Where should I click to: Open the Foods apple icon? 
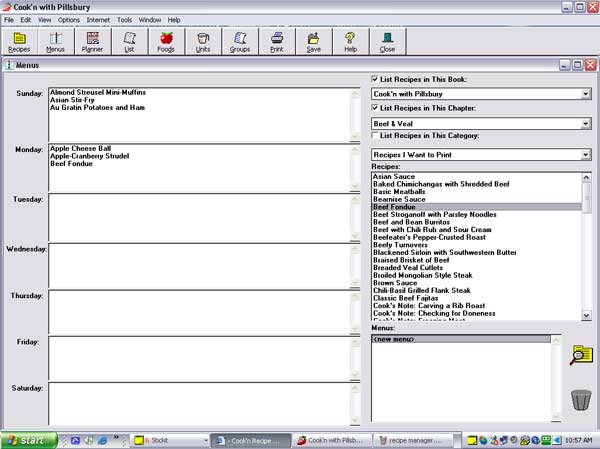tap(166, 41)
